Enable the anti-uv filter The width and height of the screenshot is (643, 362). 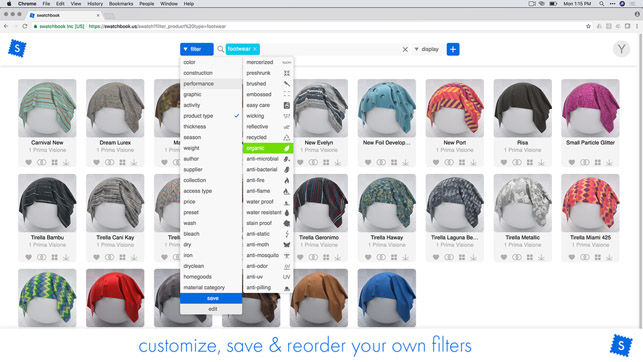click(x=268, y=277)
